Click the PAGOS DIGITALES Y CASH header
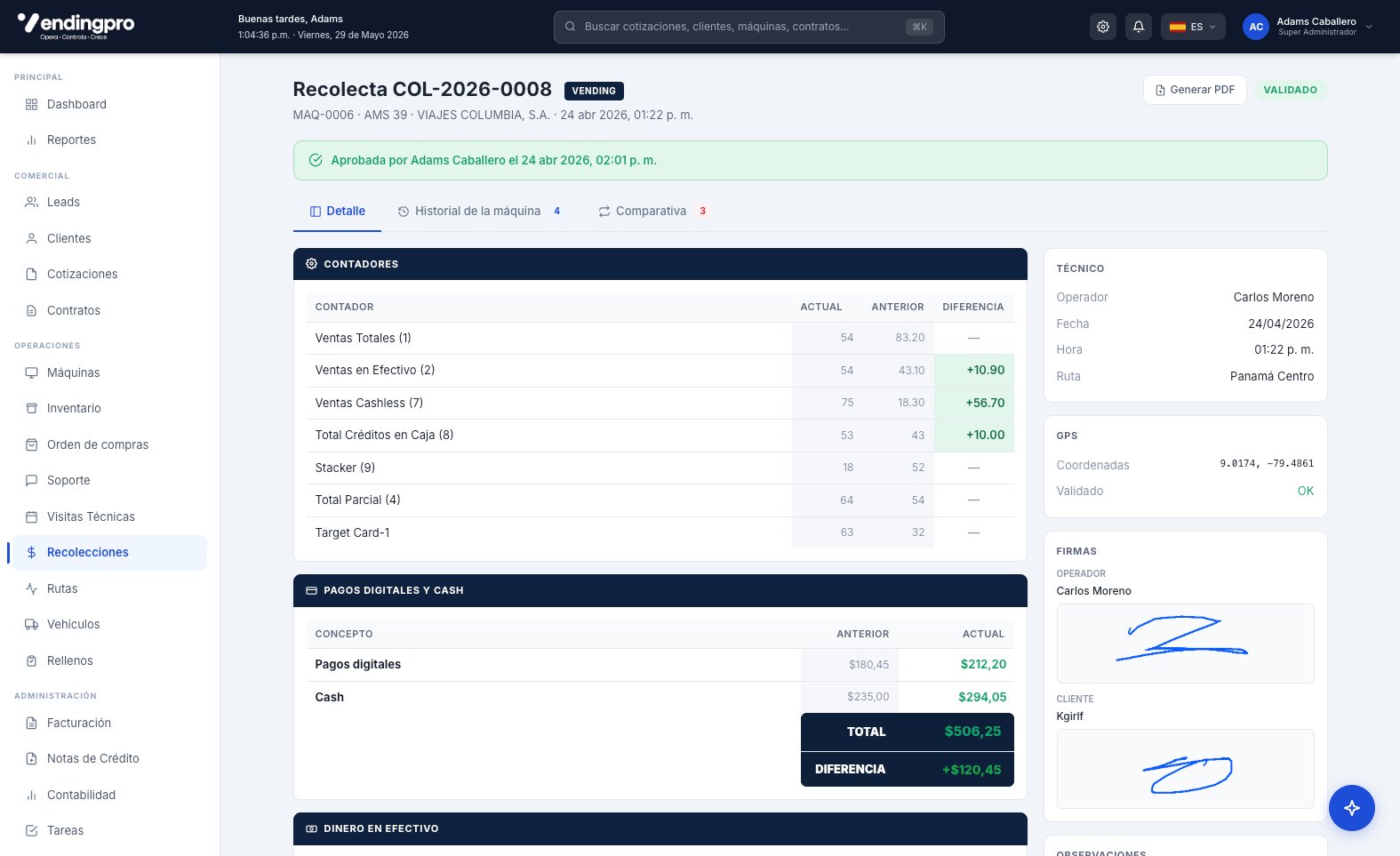This screenshot has width=1400, height=856. (x=660, y=590)
